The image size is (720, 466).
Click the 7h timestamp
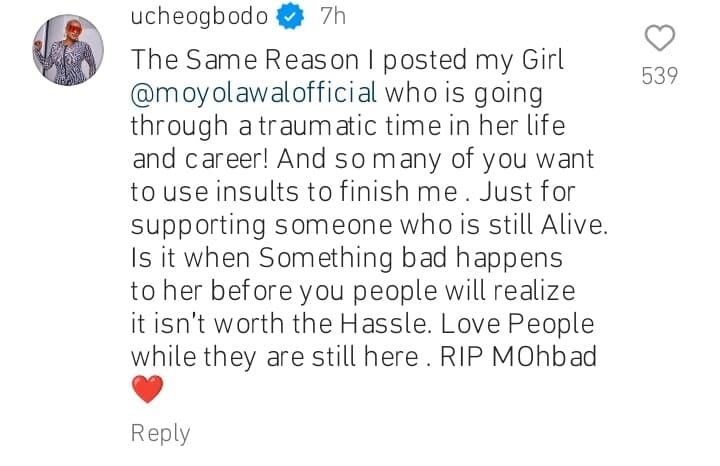pyautogui.click(x=333, y=17)
